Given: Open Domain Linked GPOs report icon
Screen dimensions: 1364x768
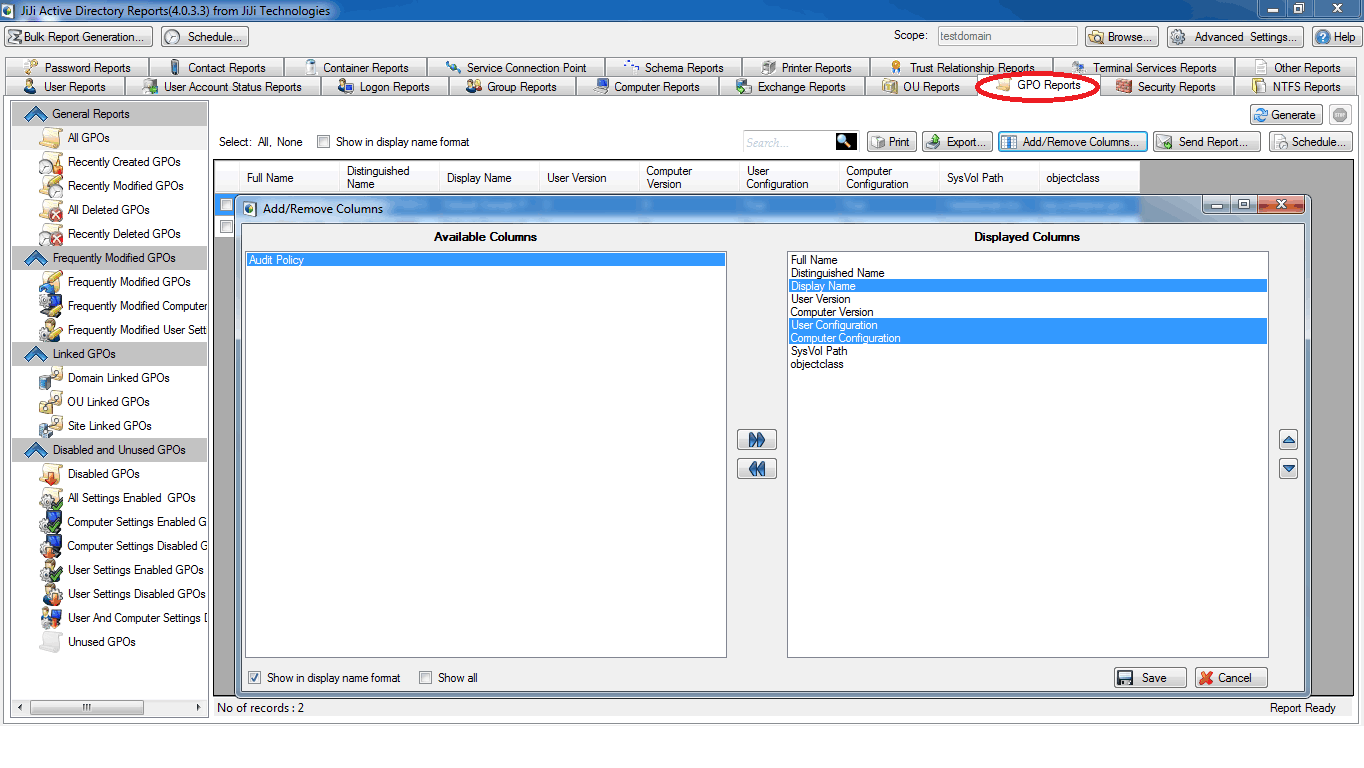Looking at the screenshot, I should tap(51, 378).
